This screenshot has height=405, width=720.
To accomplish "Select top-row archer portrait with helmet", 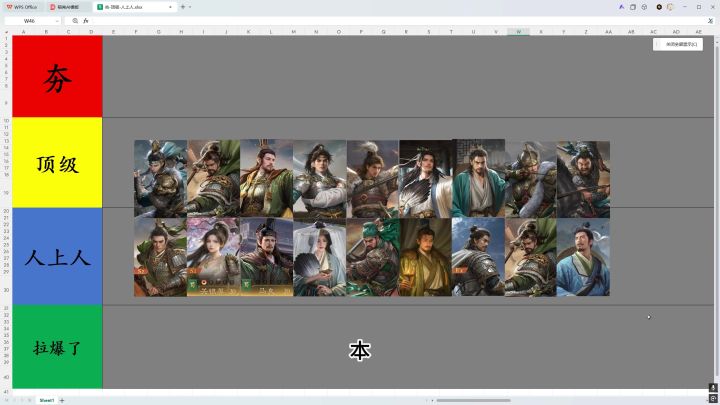I will pyautogui.click(x=531, y=179).
